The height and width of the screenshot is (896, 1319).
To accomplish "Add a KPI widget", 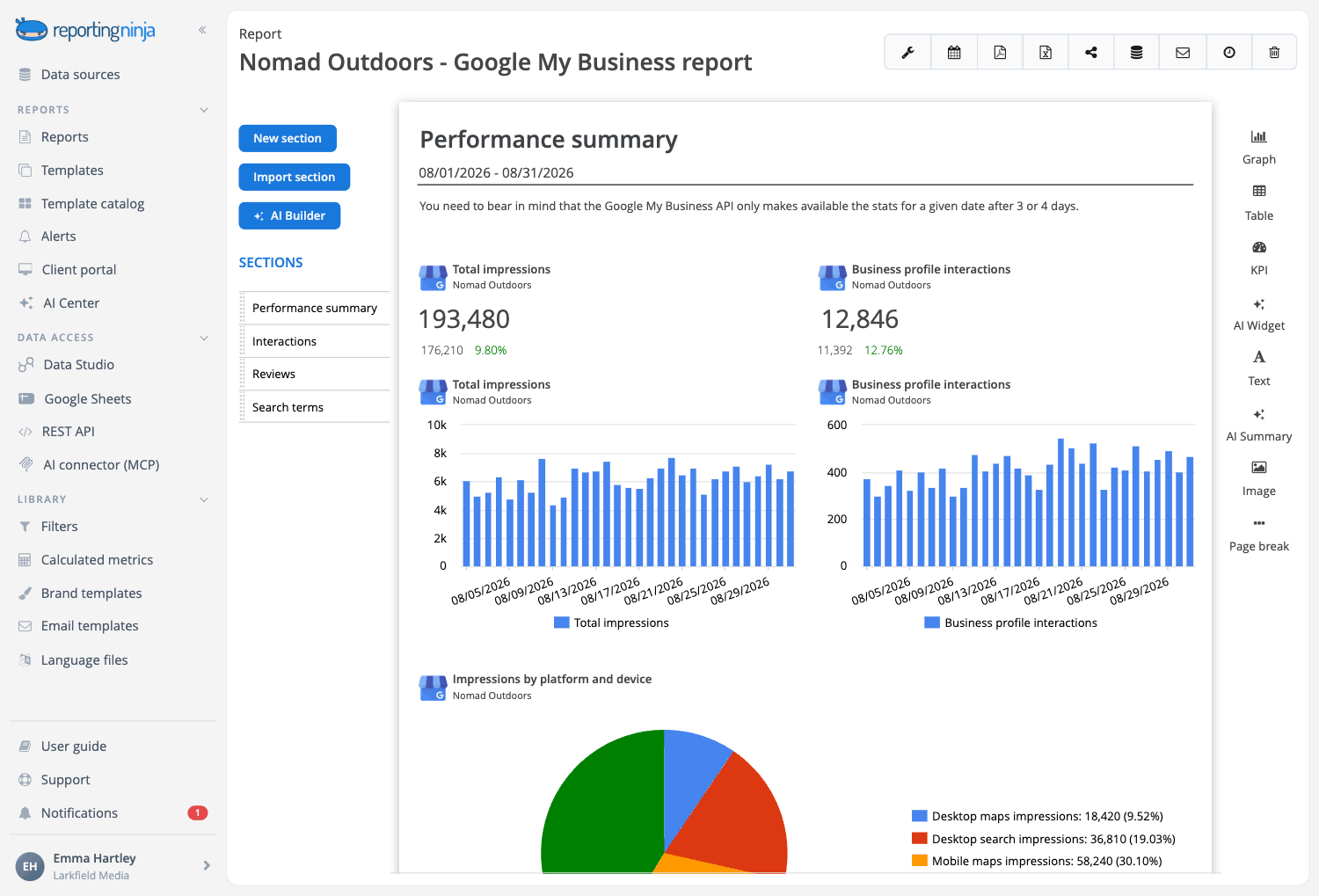I will (x=1259, y=259).
